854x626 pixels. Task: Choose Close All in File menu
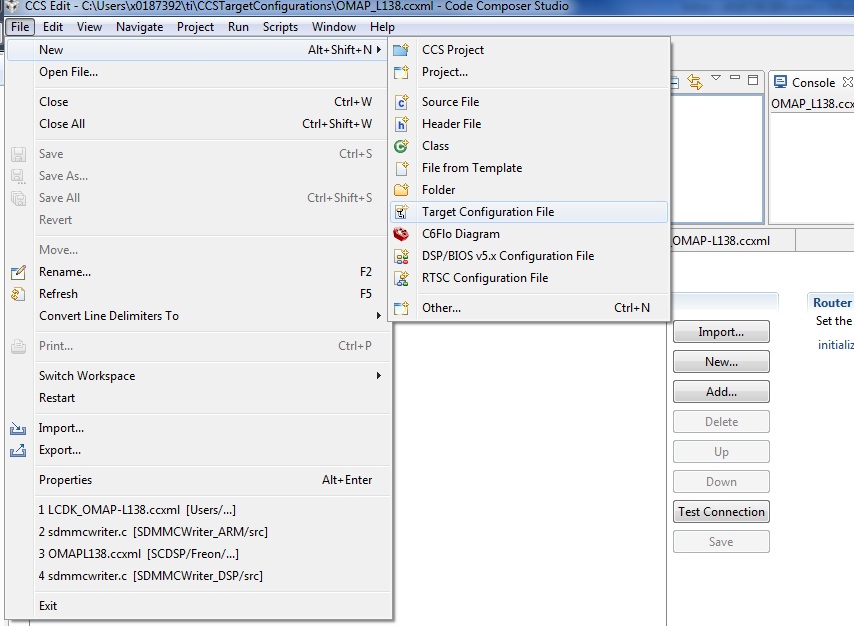coord(199,124)
